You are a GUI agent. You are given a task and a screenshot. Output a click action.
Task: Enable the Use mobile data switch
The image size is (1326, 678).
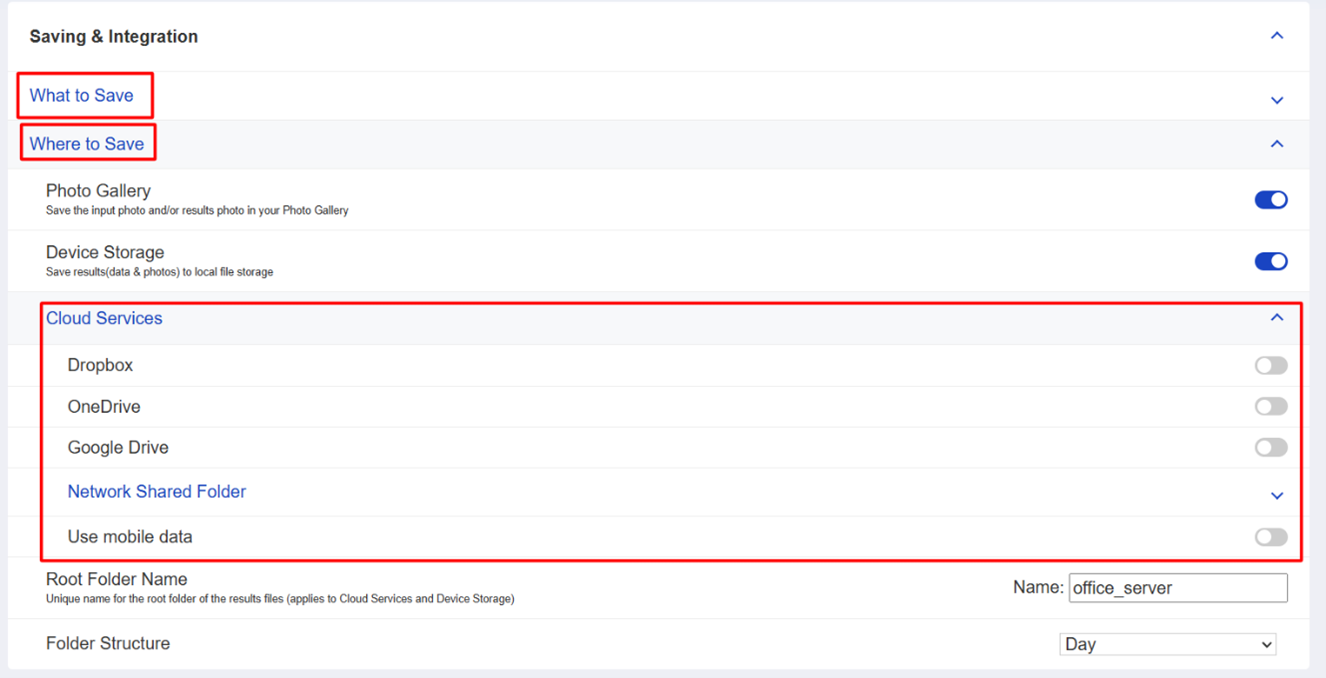pos(1270,537)
